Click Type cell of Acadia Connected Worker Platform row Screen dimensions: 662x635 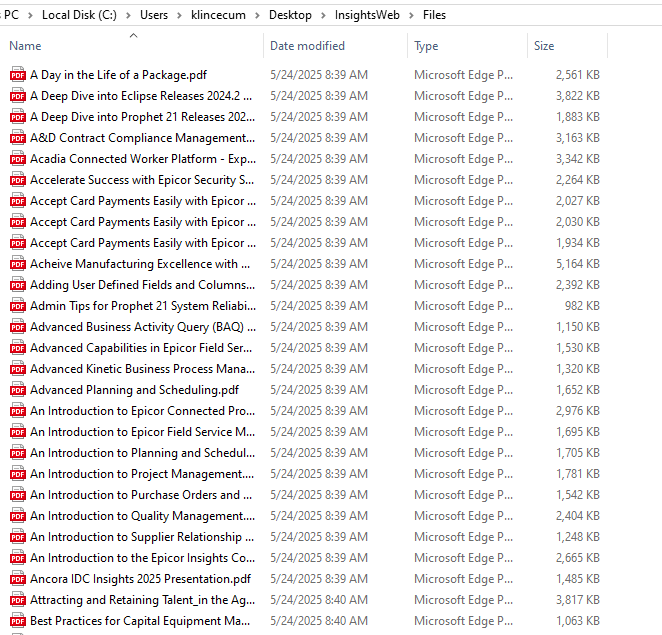[463, 159]
